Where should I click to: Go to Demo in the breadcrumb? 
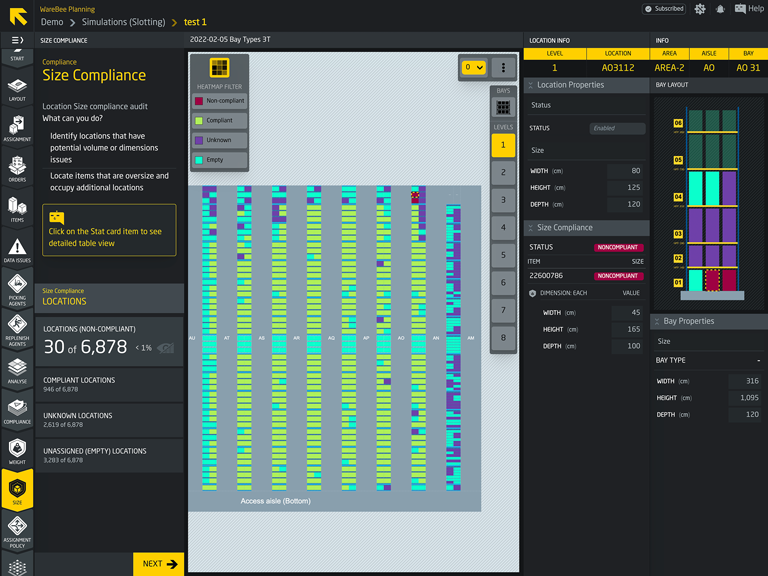52,22
